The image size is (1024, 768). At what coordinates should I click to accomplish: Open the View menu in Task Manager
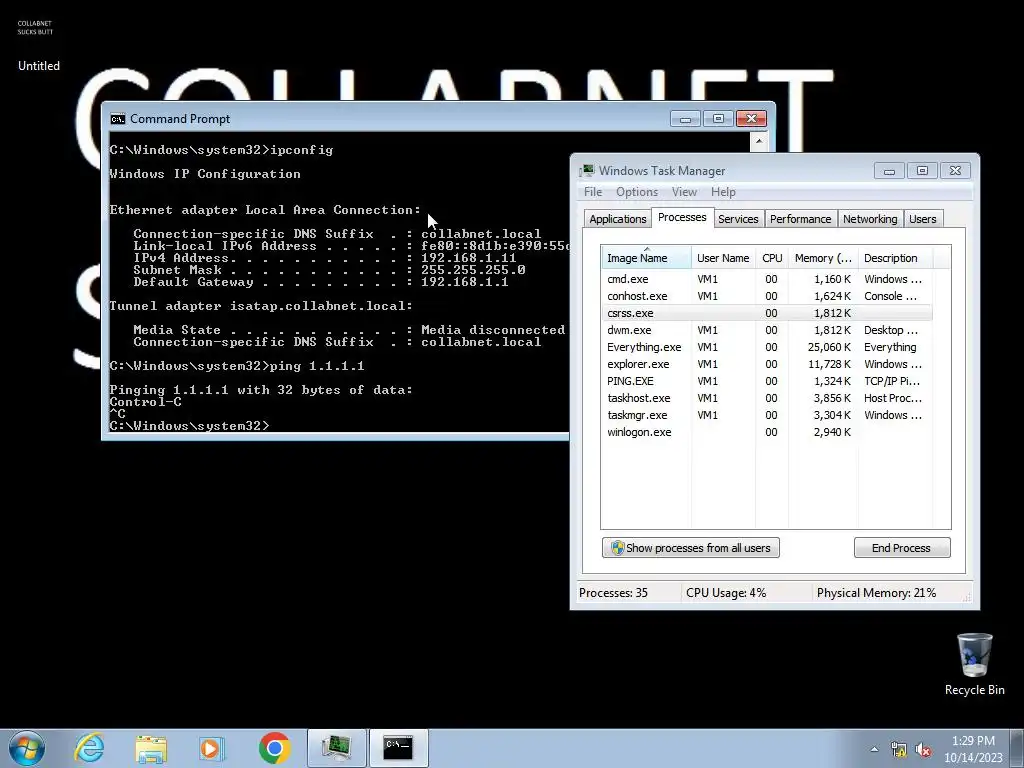(684, 192)
